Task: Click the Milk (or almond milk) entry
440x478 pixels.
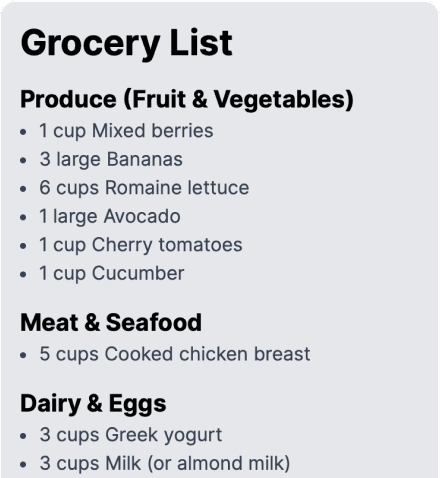Action: (165, 464)
